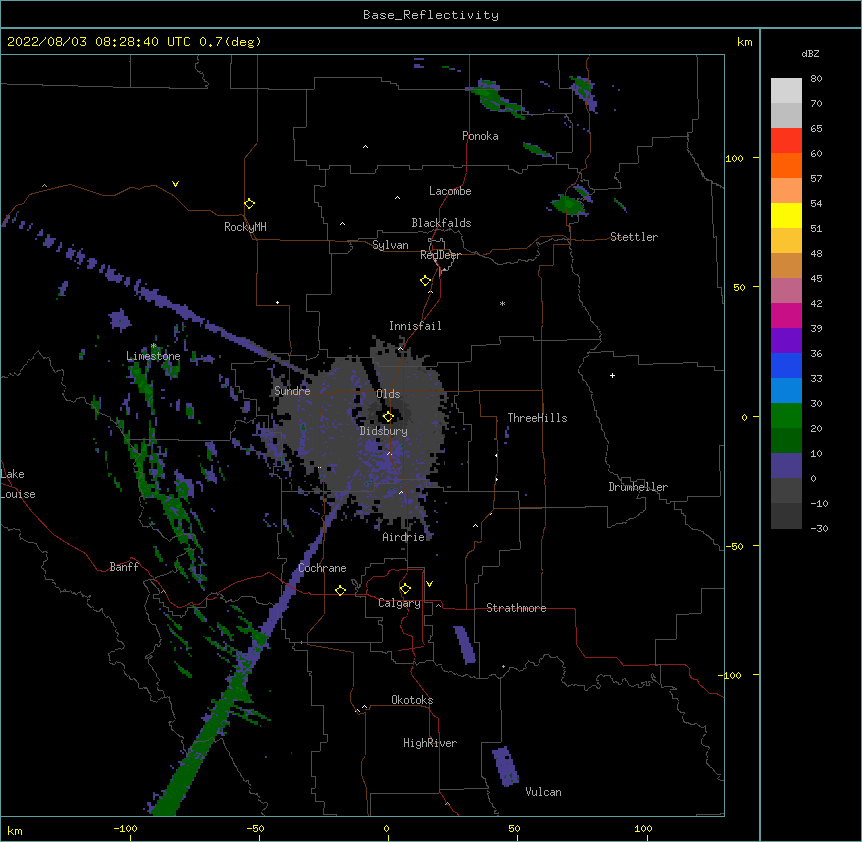Select the Sylvan label
This screenshot has height=842, width=862.
pos(390,245)
